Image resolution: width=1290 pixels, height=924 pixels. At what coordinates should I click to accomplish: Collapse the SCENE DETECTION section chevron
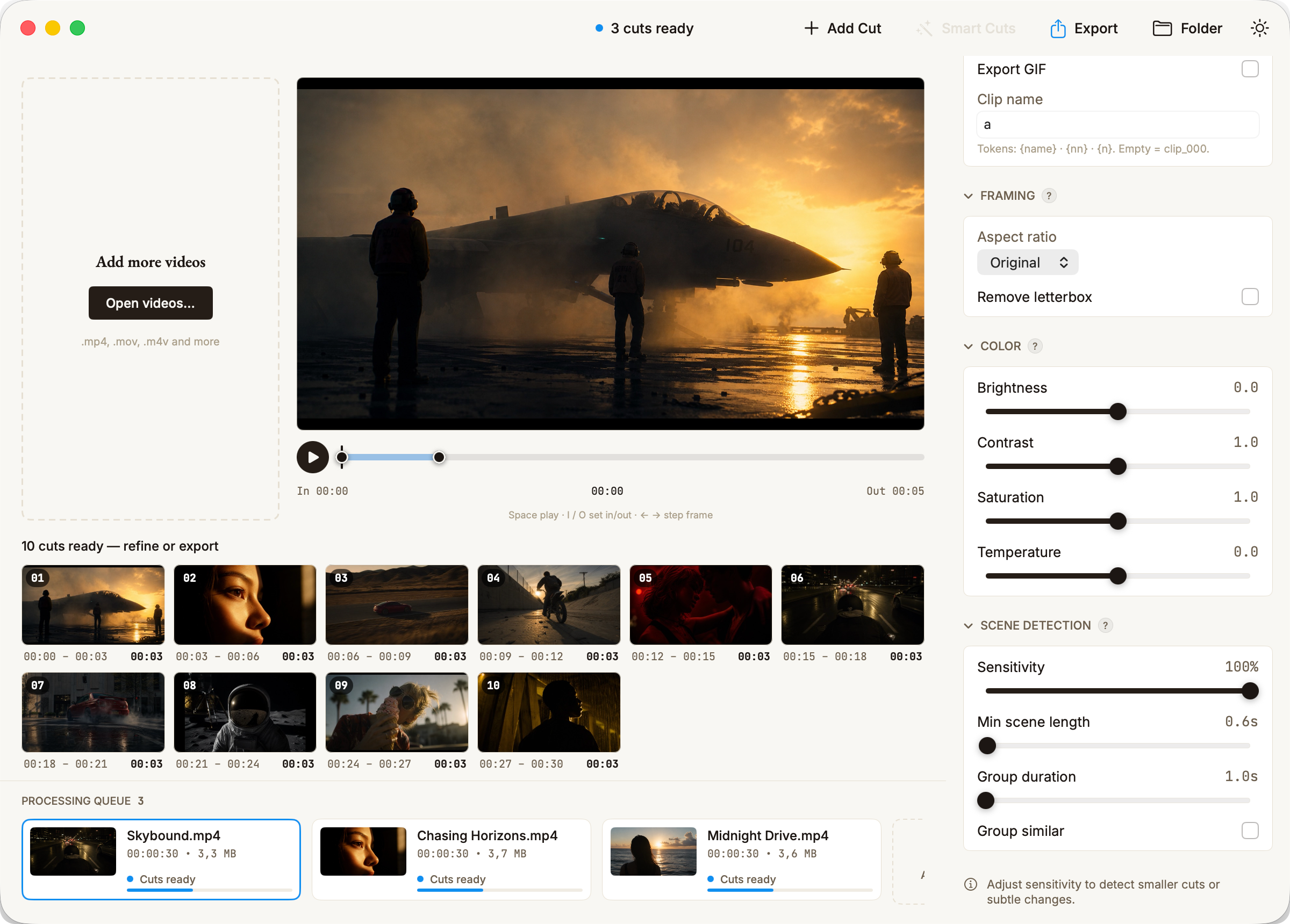[968, 626]
